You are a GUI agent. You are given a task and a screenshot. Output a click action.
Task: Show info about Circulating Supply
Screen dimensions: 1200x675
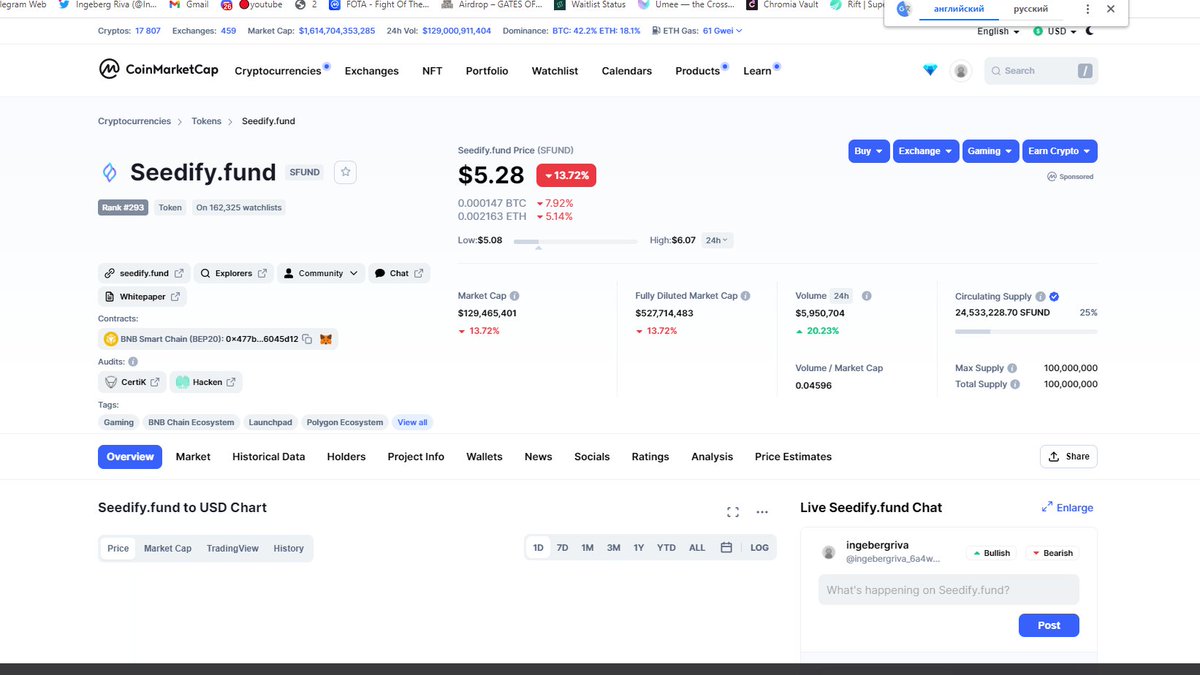[1041, 297]
